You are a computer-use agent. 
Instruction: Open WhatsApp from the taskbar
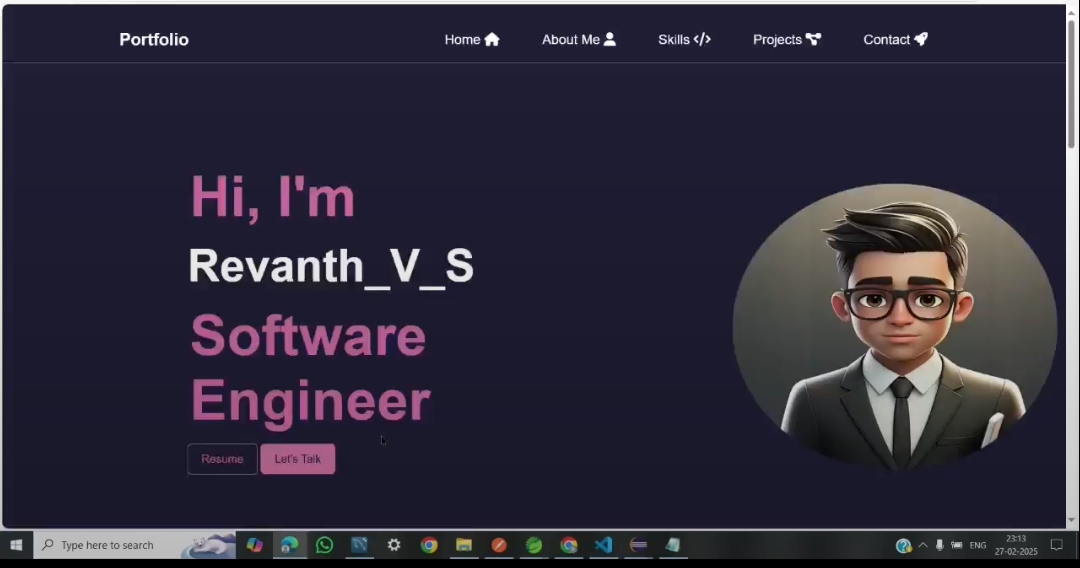point(324,545)
